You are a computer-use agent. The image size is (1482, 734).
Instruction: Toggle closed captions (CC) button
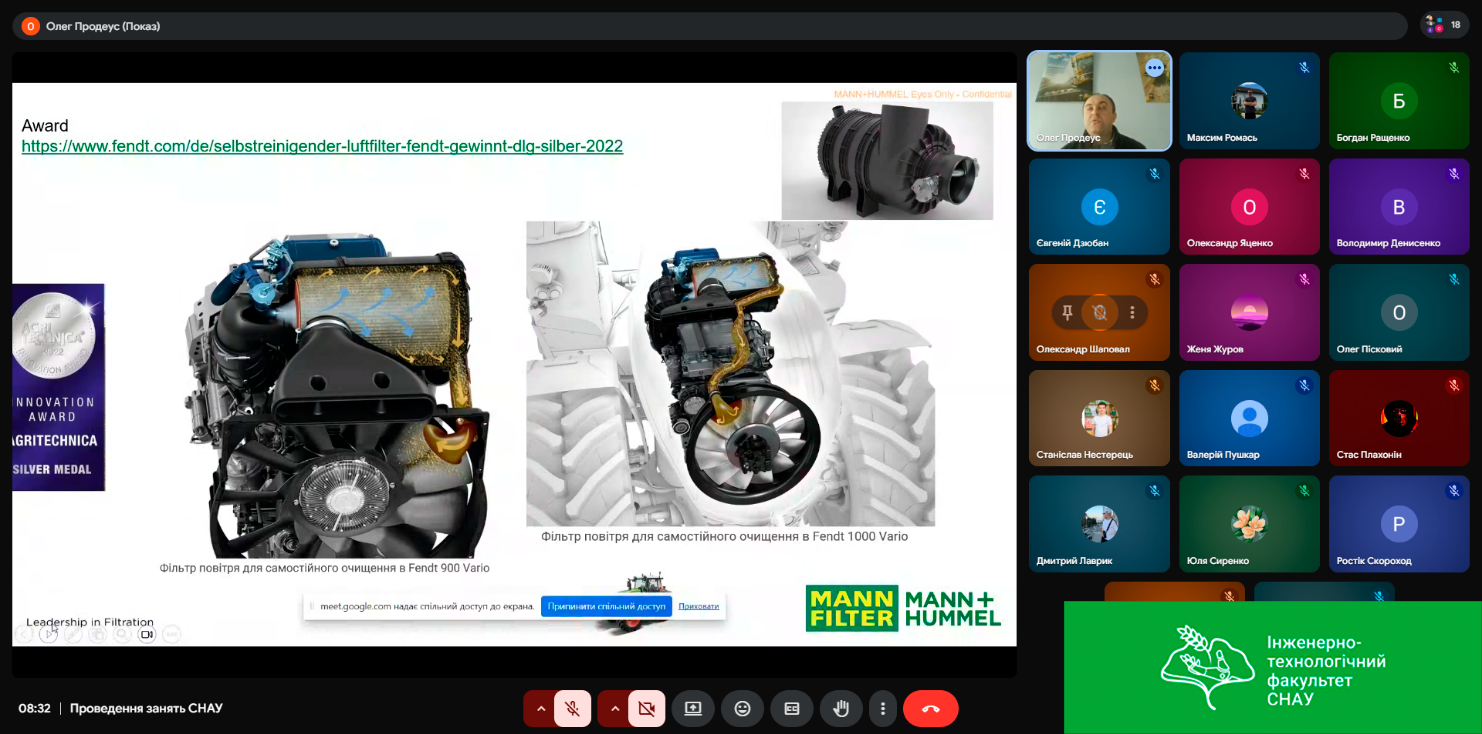point(791,708)
